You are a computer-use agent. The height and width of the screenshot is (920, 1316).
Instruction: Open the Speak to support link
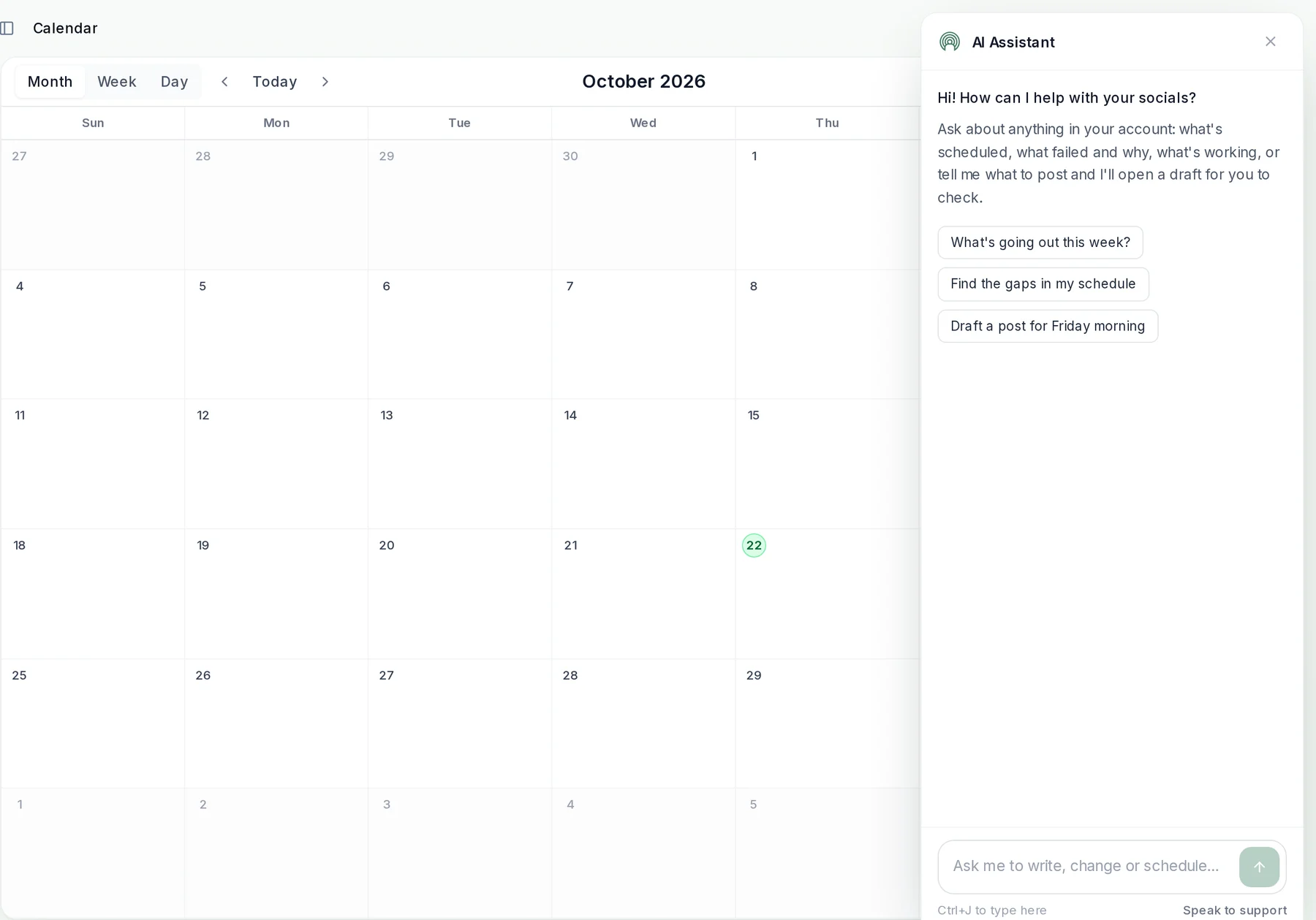[1235, 910]
